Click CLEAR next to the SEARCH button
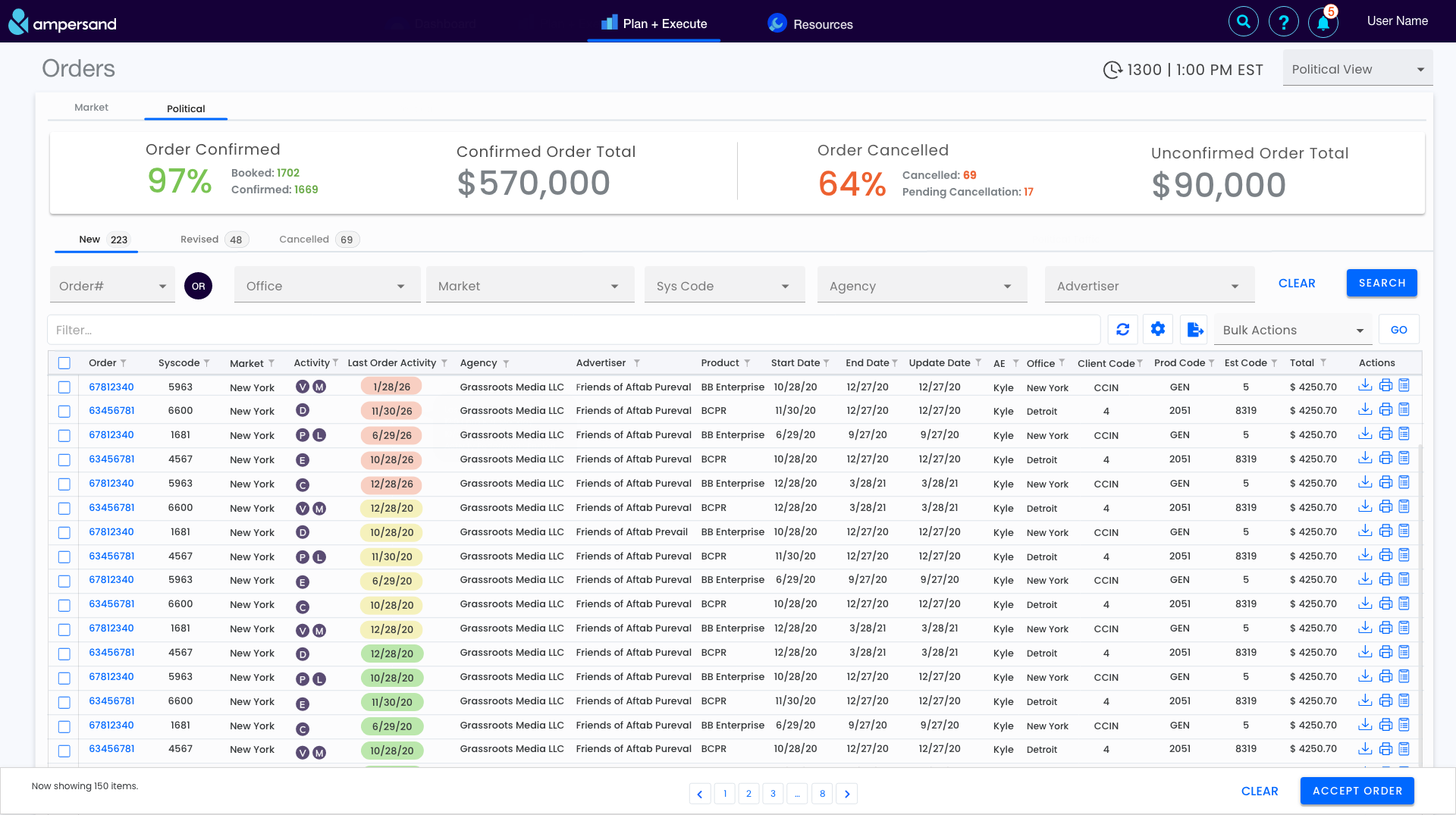Image resolution: width=1456 pixels, height=815 pixels. pyautogui.click(x=1297, y=283)
